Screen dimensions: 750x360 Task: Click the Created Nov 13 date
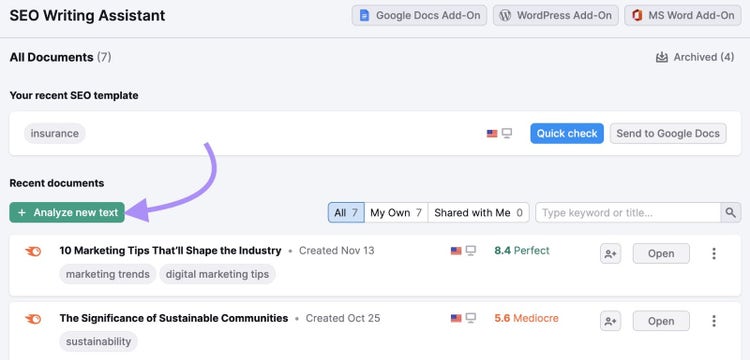coord(336,251)
